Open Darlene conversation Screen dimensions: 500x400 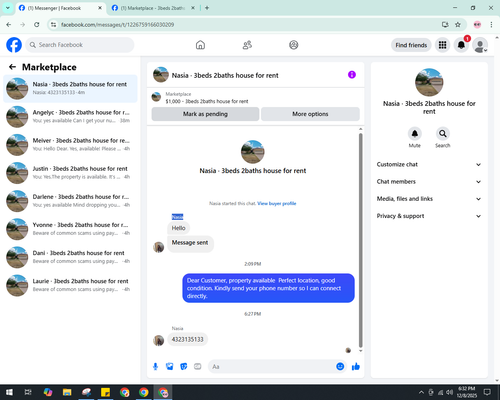click(x=70, y=201)
